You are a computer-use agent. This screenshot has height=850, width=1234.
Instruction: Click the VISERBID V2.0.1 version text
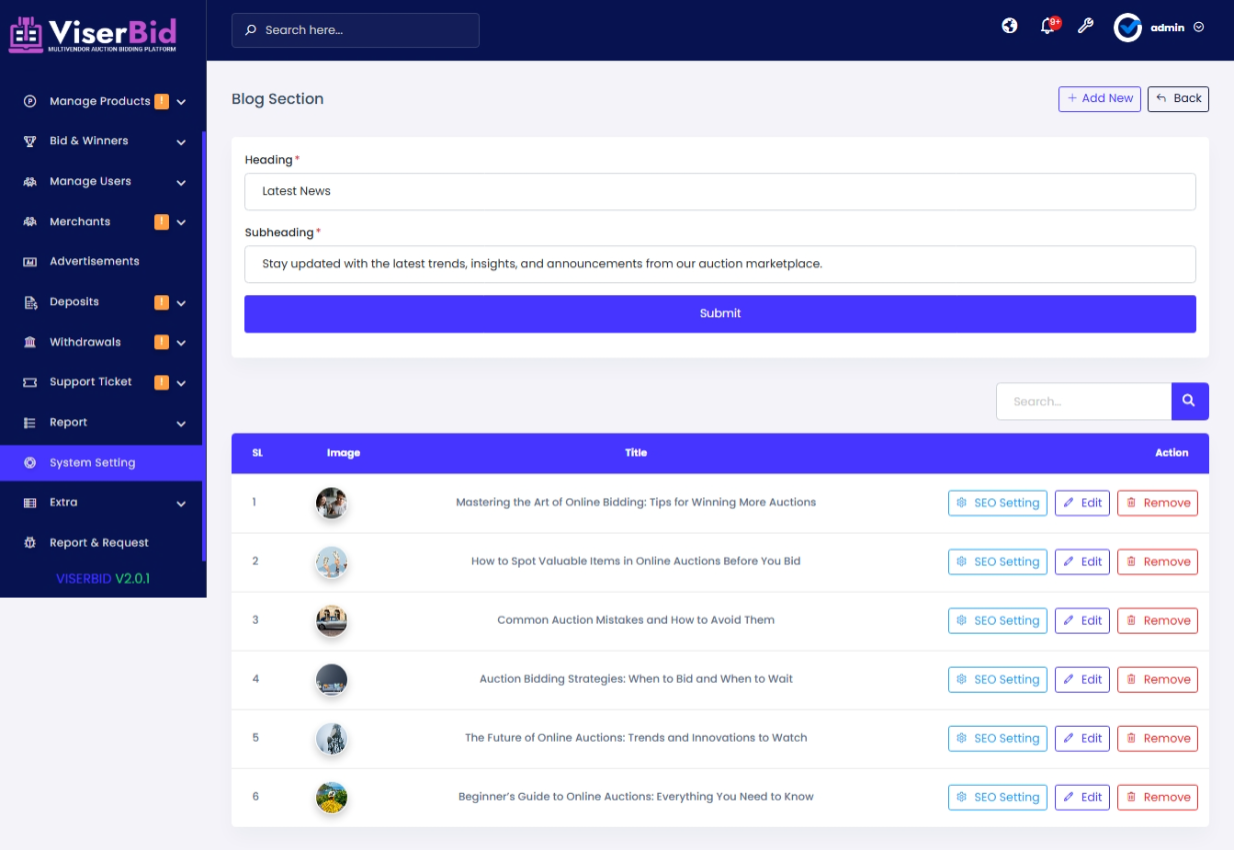pyautogui.click(x=103, y=579)
